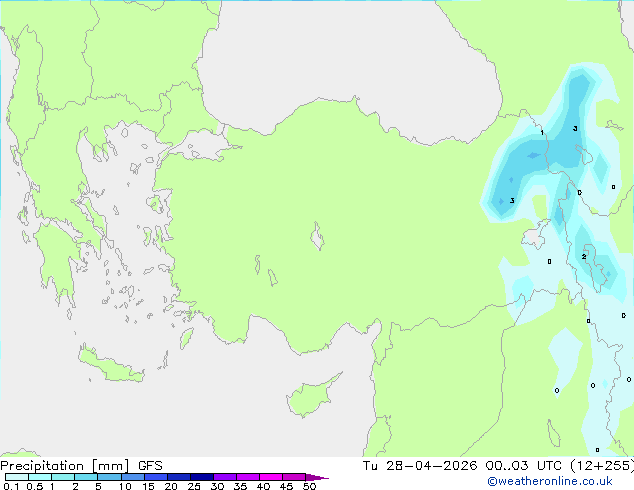634x490 pixels.
Task: Select the 45–50 mm legend color
Action: pos(294,477)
